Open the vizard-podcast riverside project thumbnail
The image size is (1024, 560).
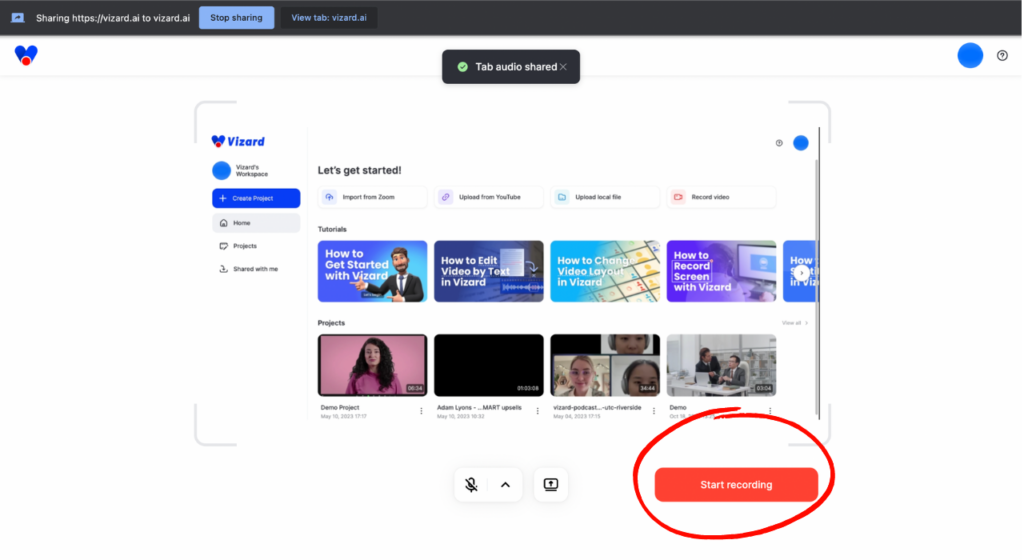605,366
